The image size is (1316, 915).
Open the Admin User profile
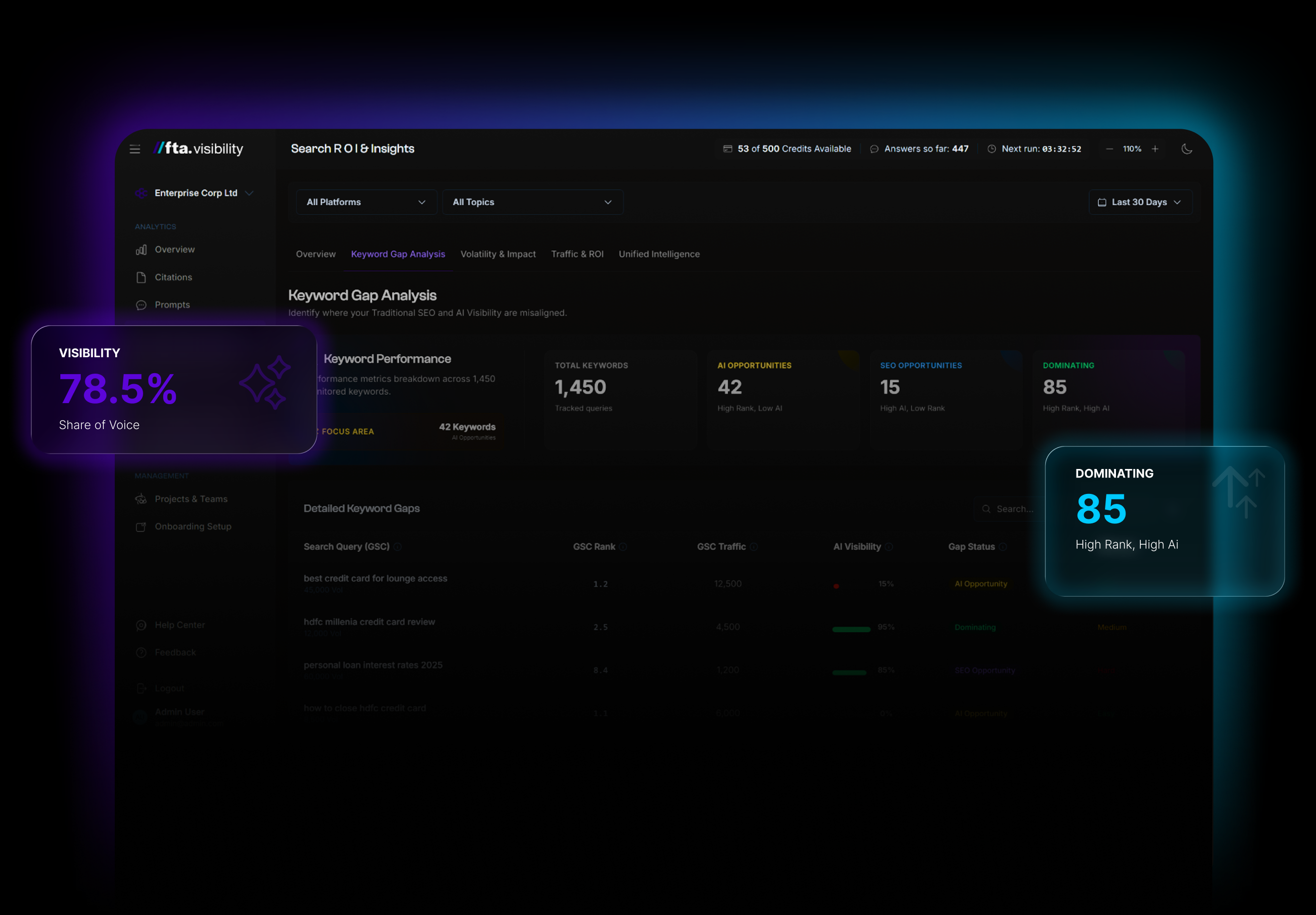[x=180, y=716]
